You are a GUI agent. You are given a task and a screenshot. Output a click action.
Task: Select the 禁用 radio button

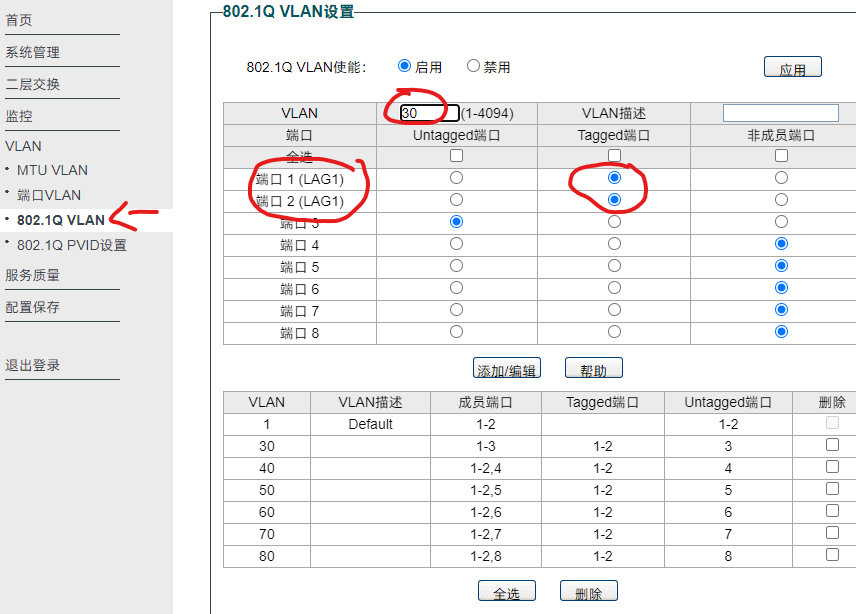(x=472, y=66)
